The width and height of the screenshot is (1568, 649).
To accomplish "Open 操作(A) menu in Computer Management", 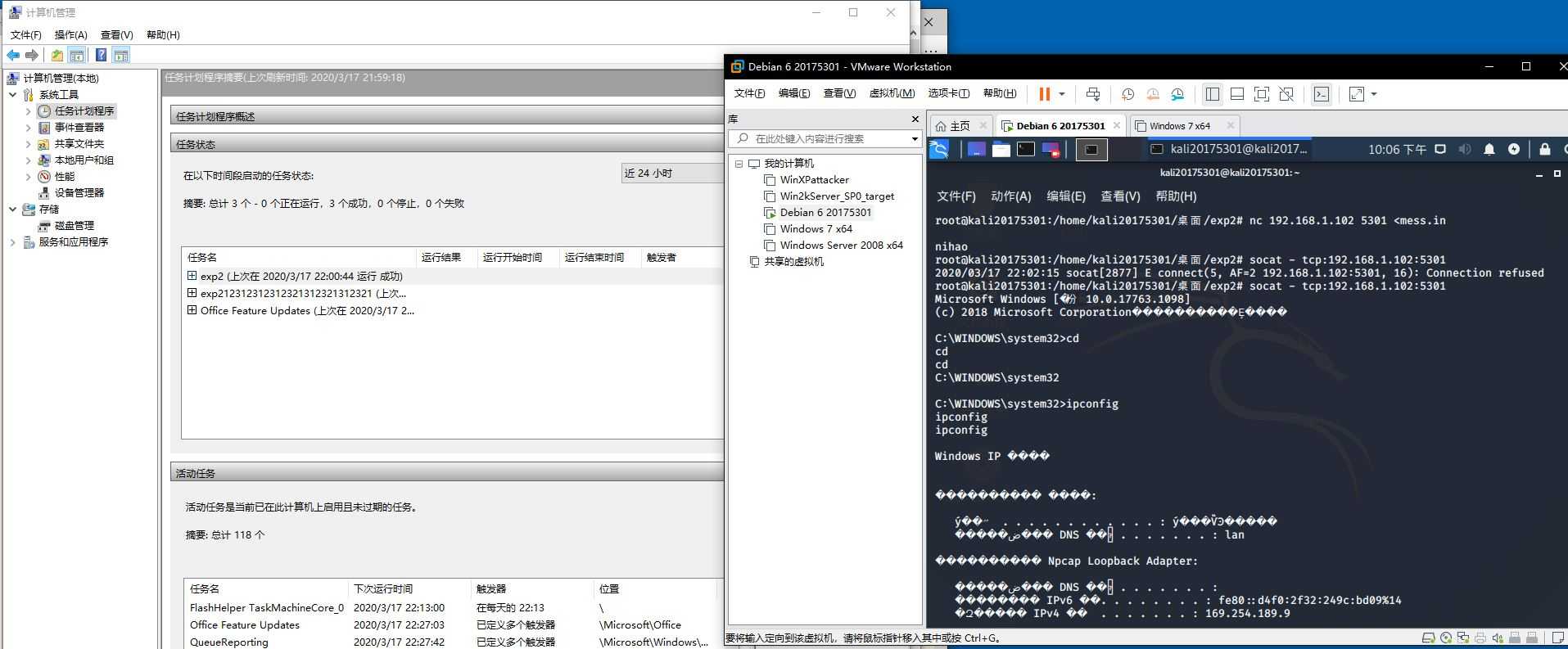I will (70, 34).
